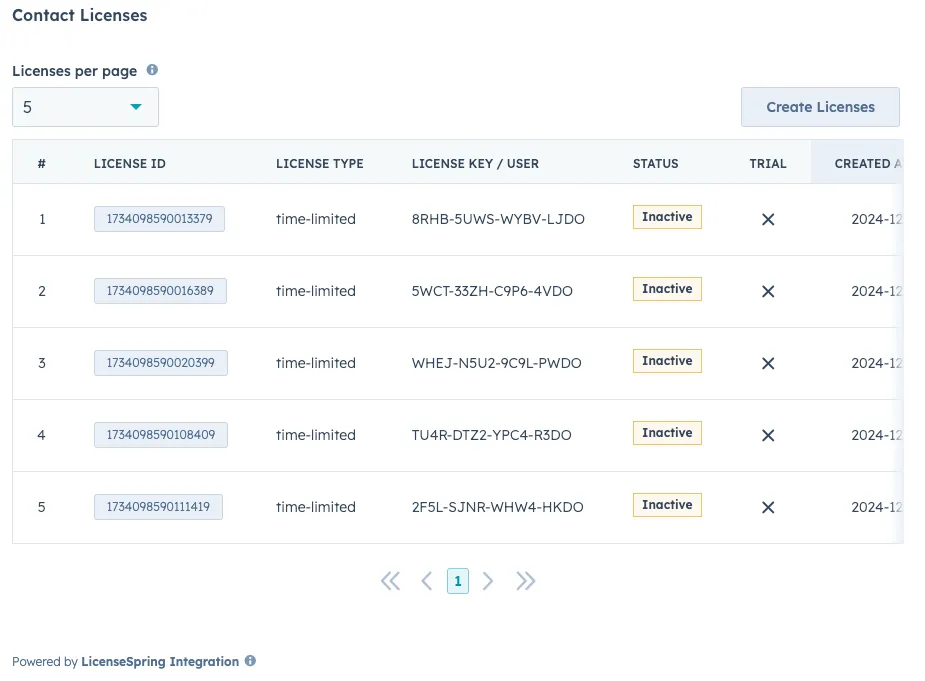Click the info icon next to LicenseSpring Integration
The height and width of the screenshot is (681, 925).
click(249, 661)
